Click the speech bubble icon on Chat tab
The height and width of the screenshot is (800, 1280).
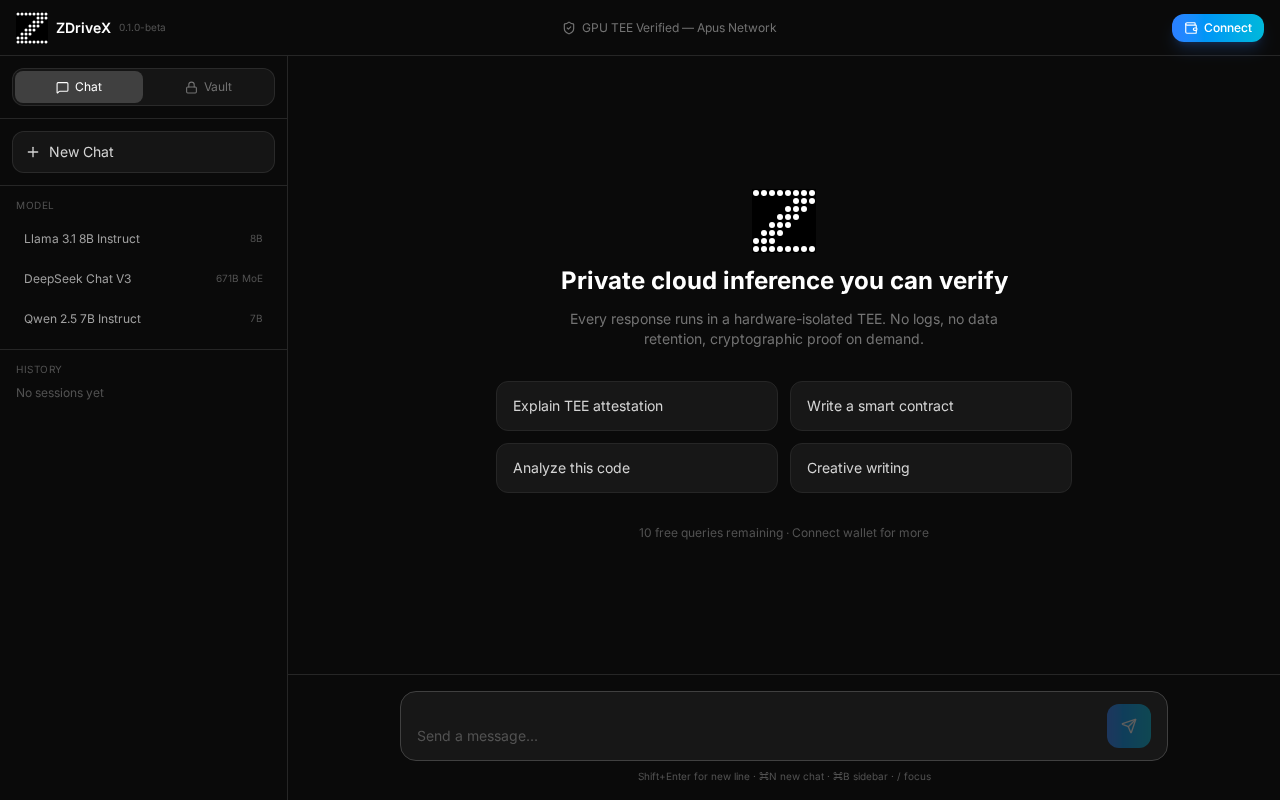62,87
